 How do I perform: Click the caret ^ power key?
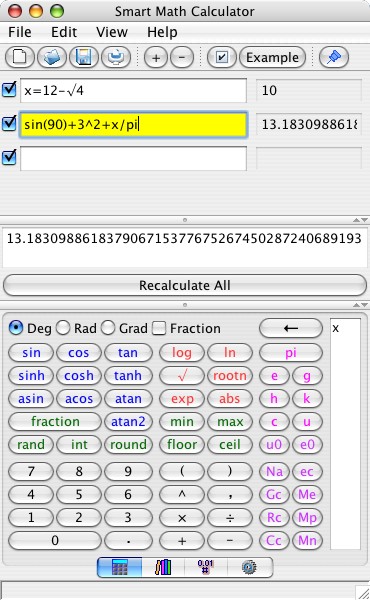tap(182, 494)
